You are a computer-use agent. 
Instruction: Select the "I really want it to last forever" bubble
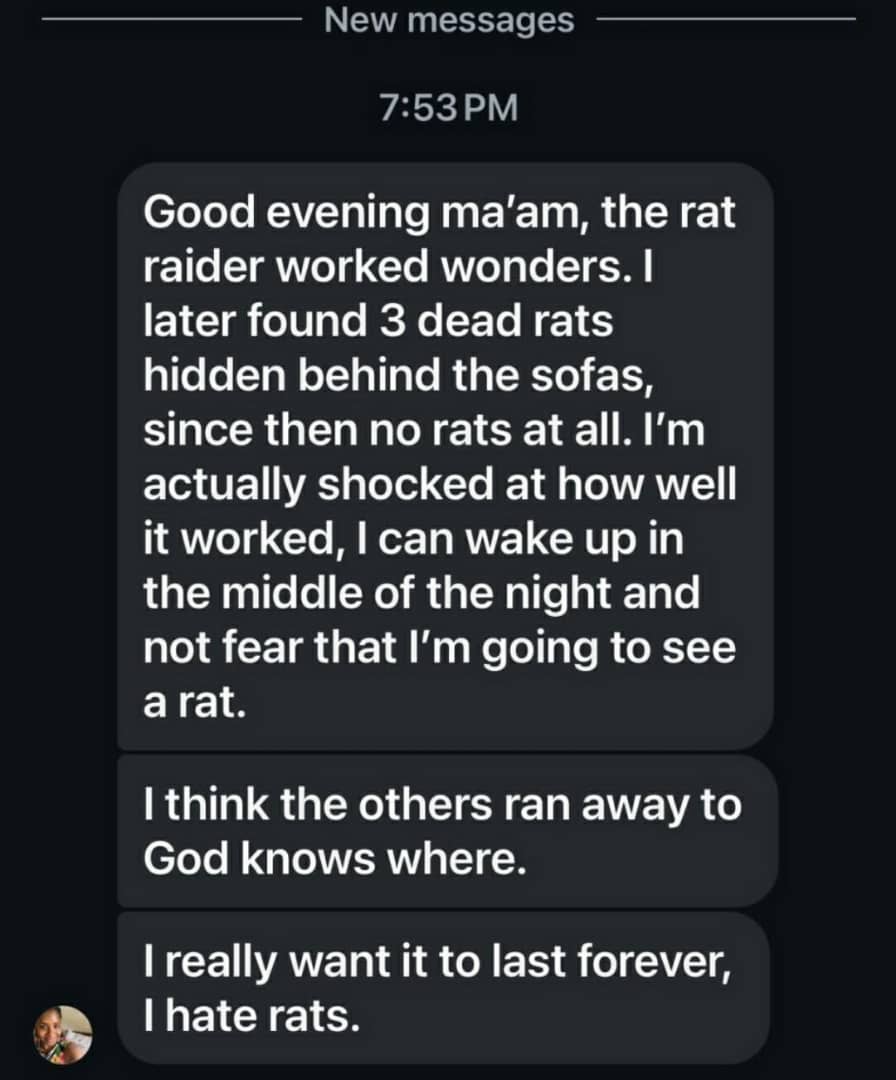[x=443, y=987]
